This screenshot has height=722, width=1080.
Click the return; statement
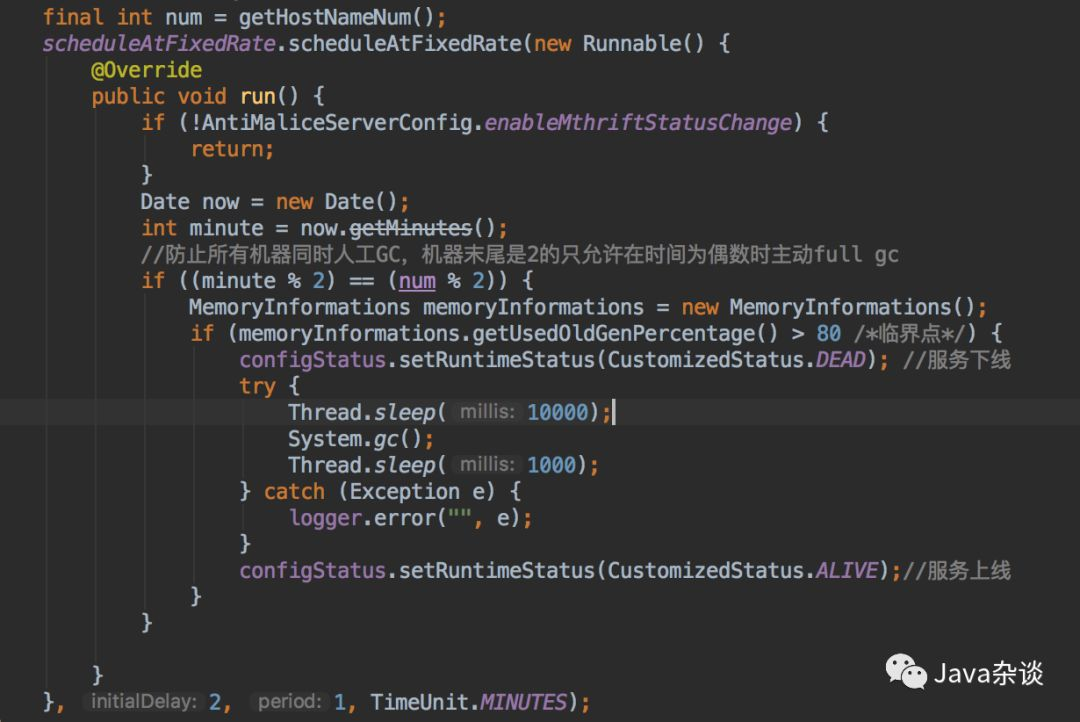[x=232, y=149]
